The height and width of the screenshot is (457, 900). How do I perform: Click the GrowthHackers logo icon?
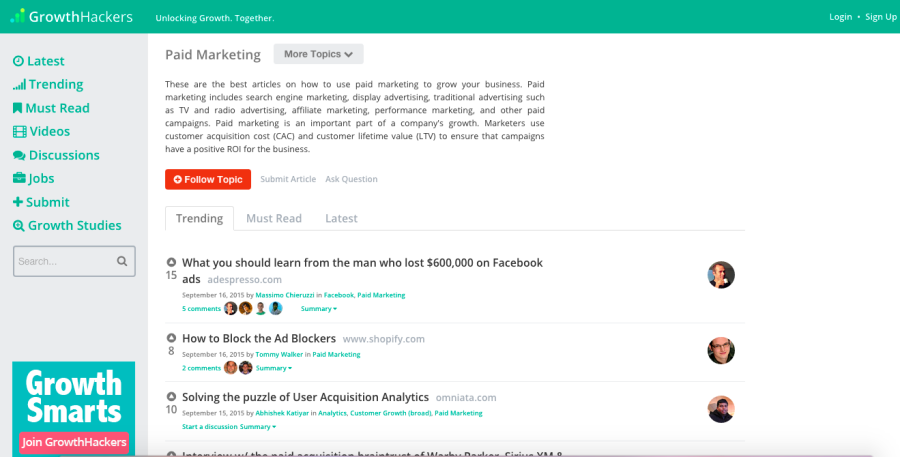18,16
